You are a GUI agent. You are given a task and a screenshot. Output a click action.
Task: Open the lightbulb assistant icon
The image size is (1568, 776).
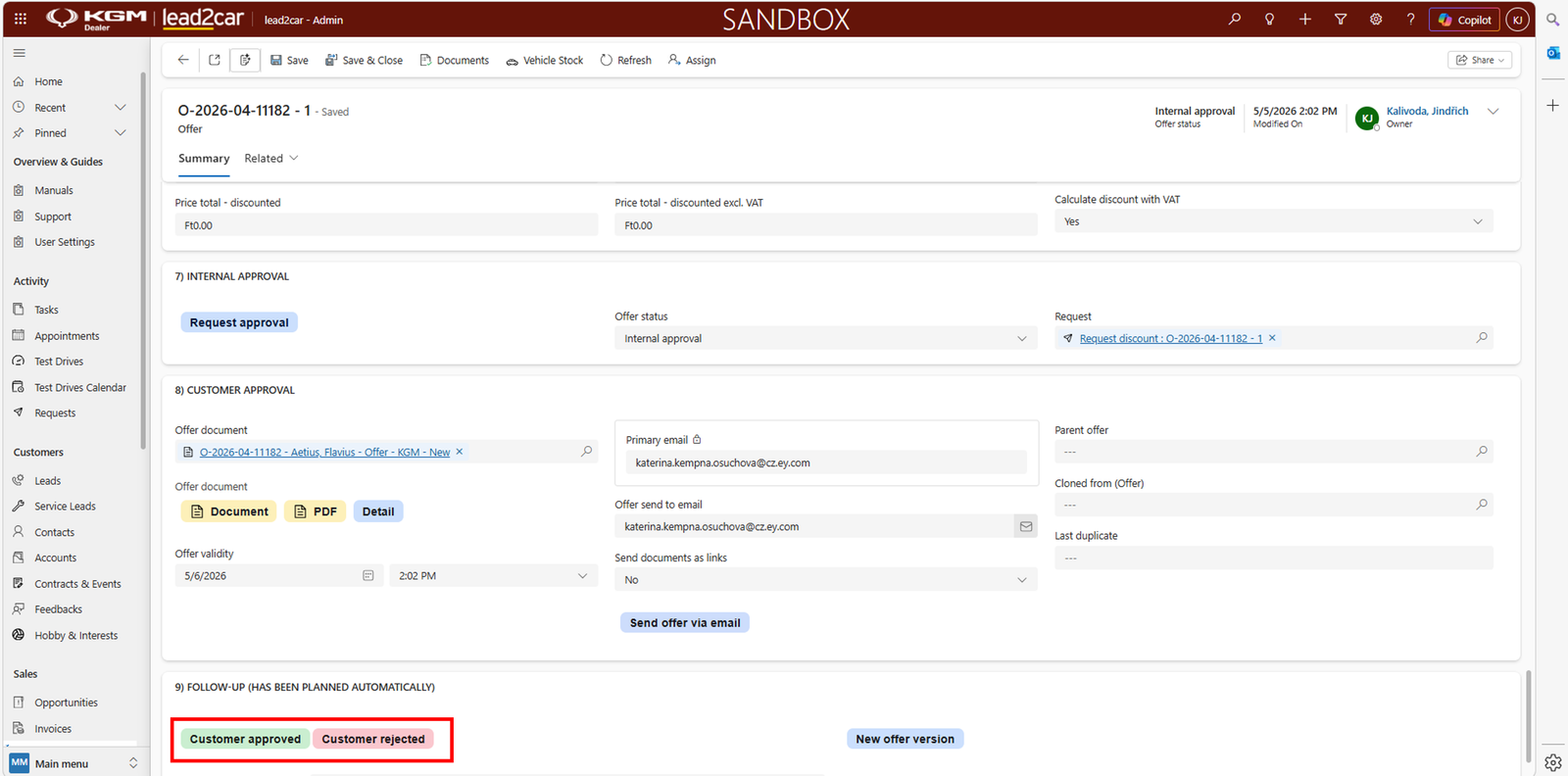click(x=1270, y=19)
